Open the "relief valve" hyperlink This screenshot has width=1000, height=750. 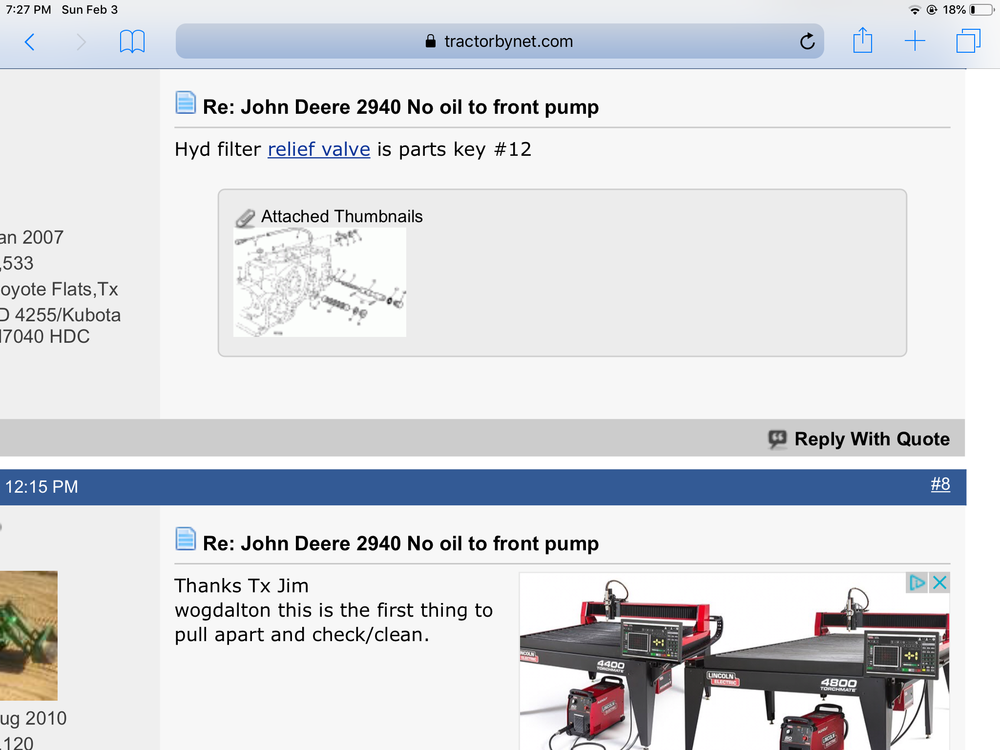[319, 149]
